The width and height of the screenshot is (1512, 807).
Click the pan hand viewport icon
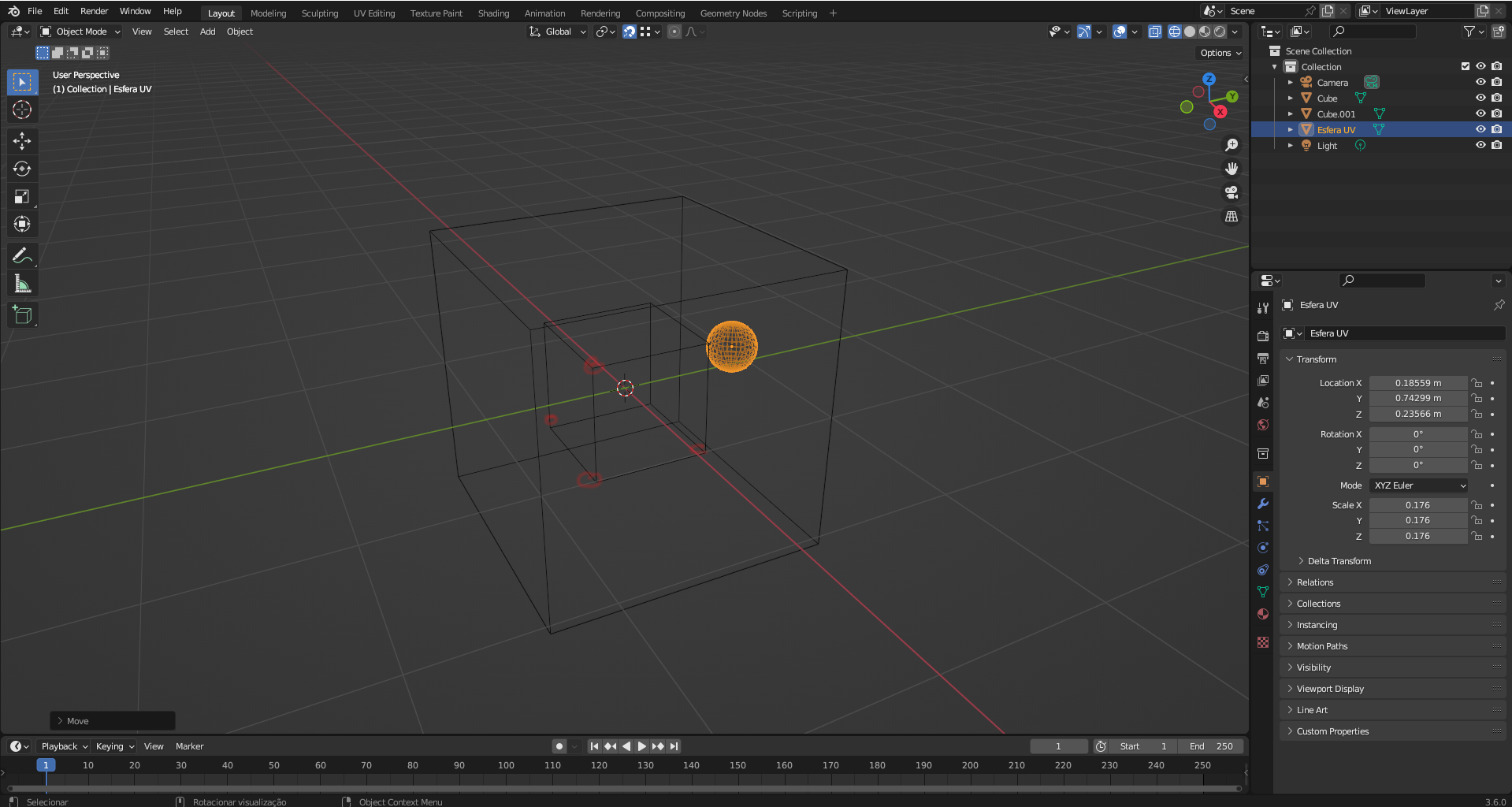[1232, 169]
